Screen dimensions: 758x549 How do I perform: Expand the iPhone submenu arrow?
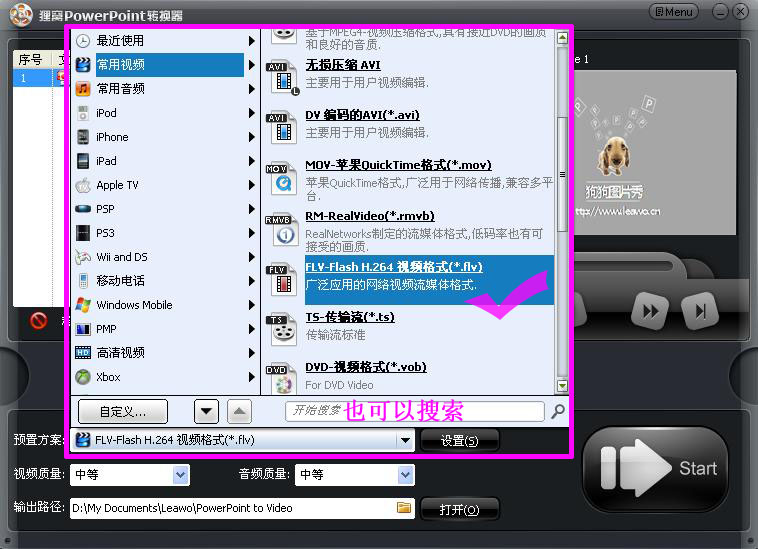click(251, 137)
